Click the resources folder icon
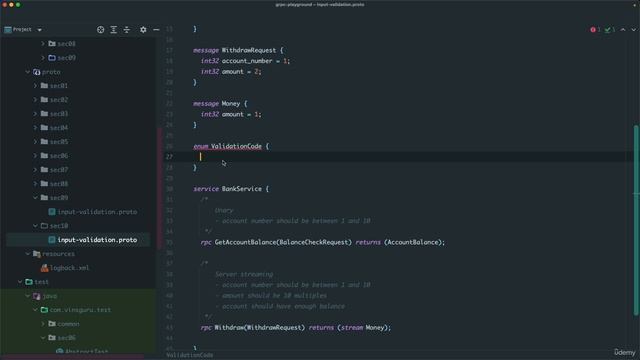 click(x=36, y=254)
